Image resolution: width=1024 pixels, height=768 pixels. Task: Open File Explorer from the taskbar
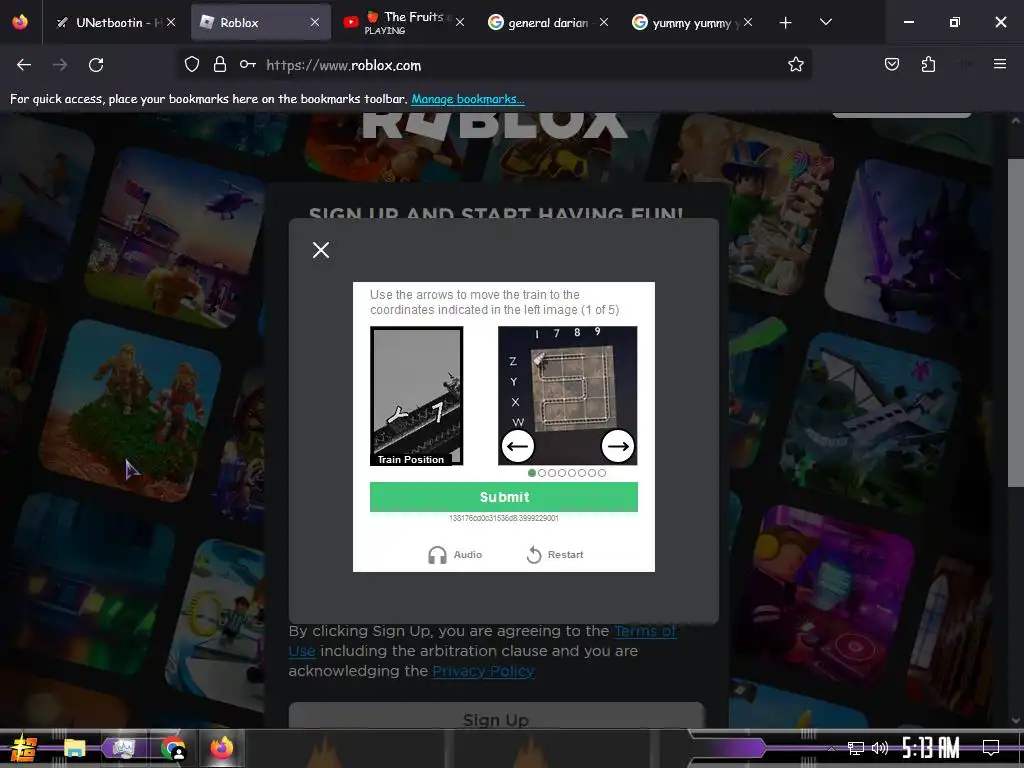coord(74,748)
